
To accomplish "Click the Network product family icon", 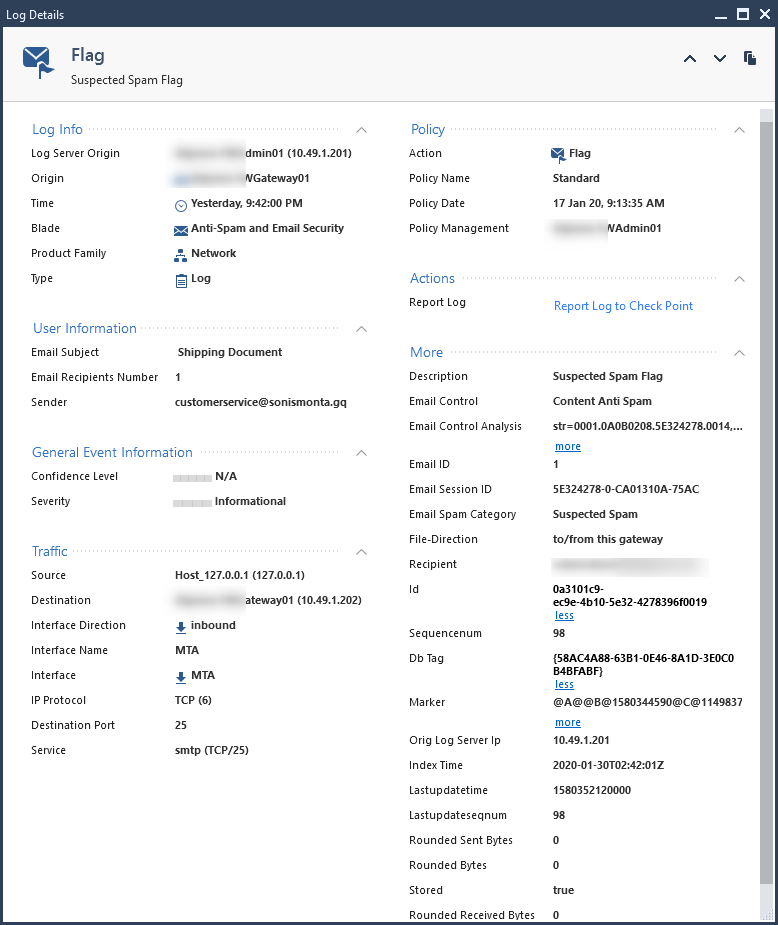I will pyautogui.click(x=181, y=253).
